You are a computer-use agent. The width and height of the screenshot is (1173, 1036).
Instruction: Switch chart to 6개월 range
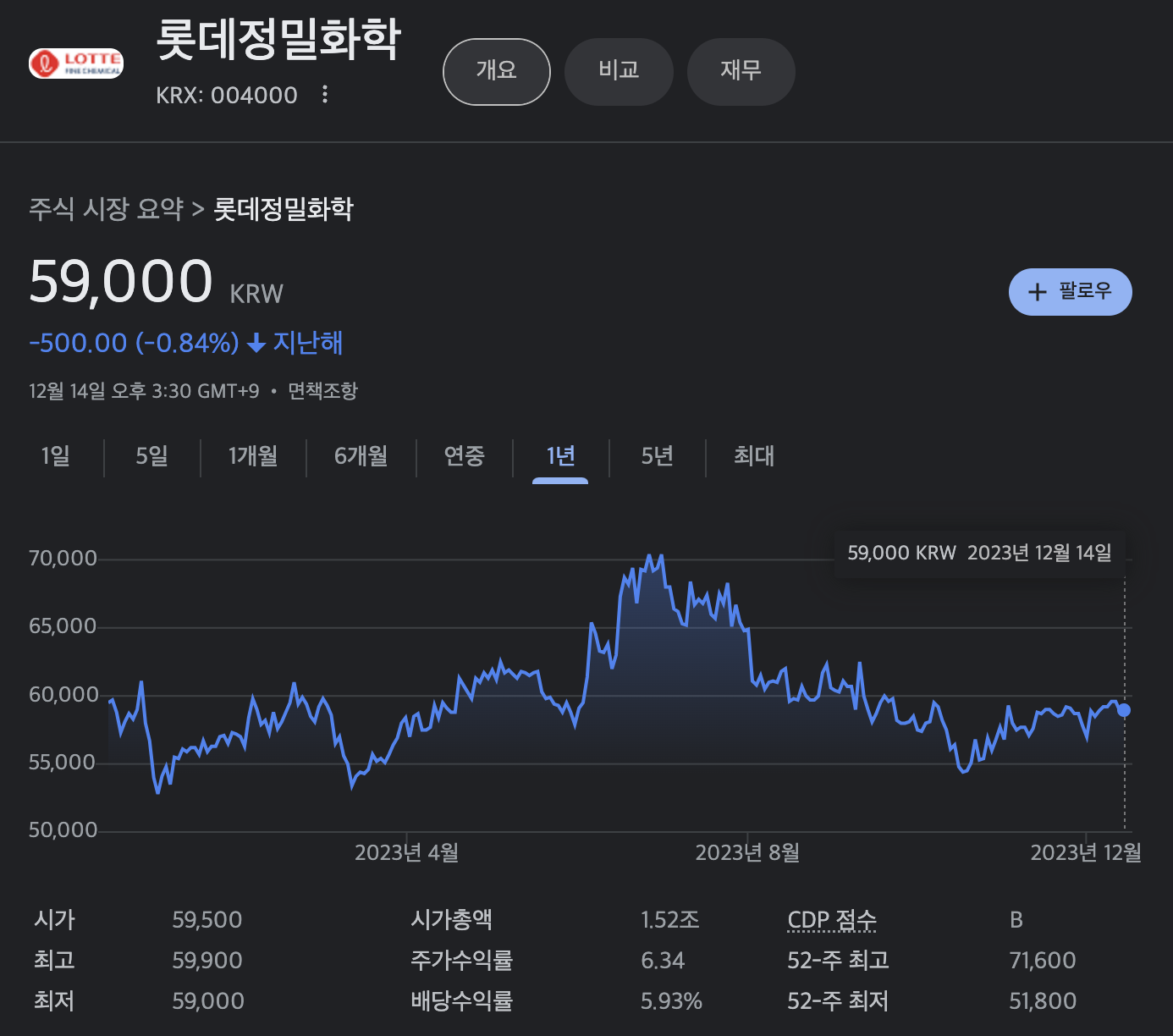tap(361, 456)
